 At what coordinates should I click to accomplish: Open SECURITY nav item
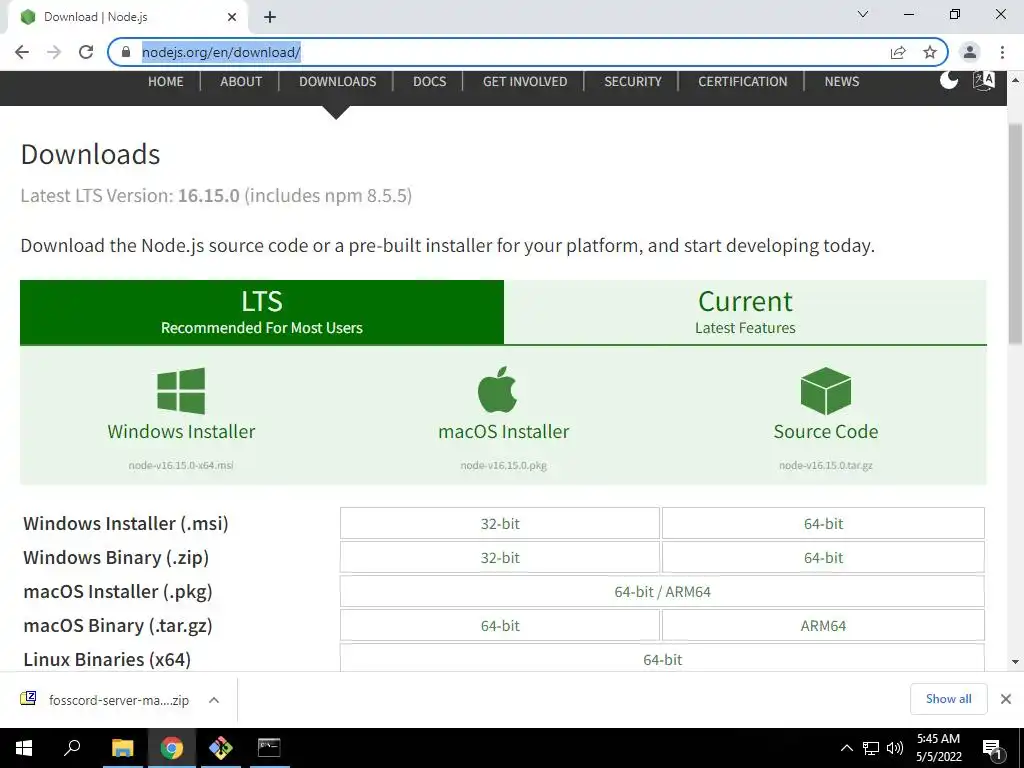[x=633, y=82]
